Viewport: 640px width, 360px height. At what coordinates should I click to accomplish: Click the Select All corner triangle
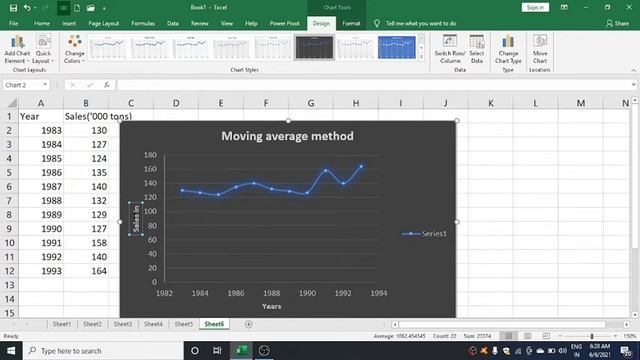pyautogui.click(x=12, y=102)
